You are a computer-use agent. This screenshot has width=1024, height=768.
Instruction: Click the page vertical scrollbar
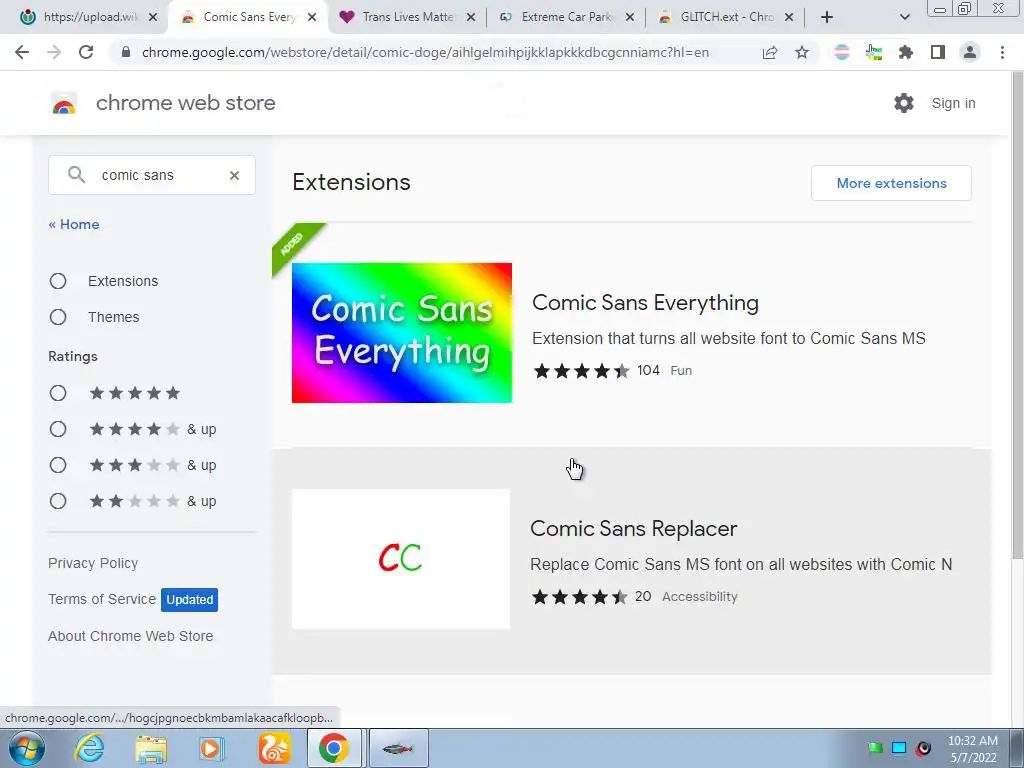click(x=1017, y=313)
